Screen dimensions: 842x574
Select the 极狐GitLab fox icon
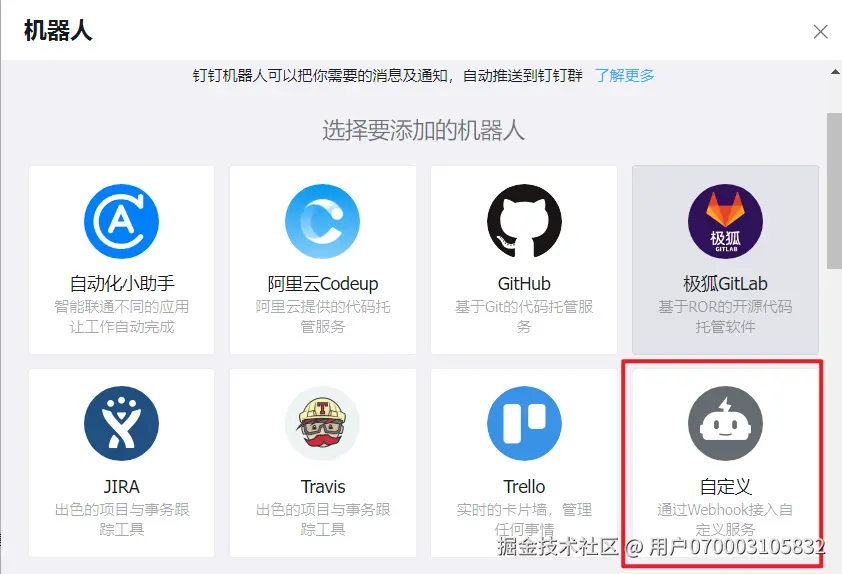tap(725, 221)
